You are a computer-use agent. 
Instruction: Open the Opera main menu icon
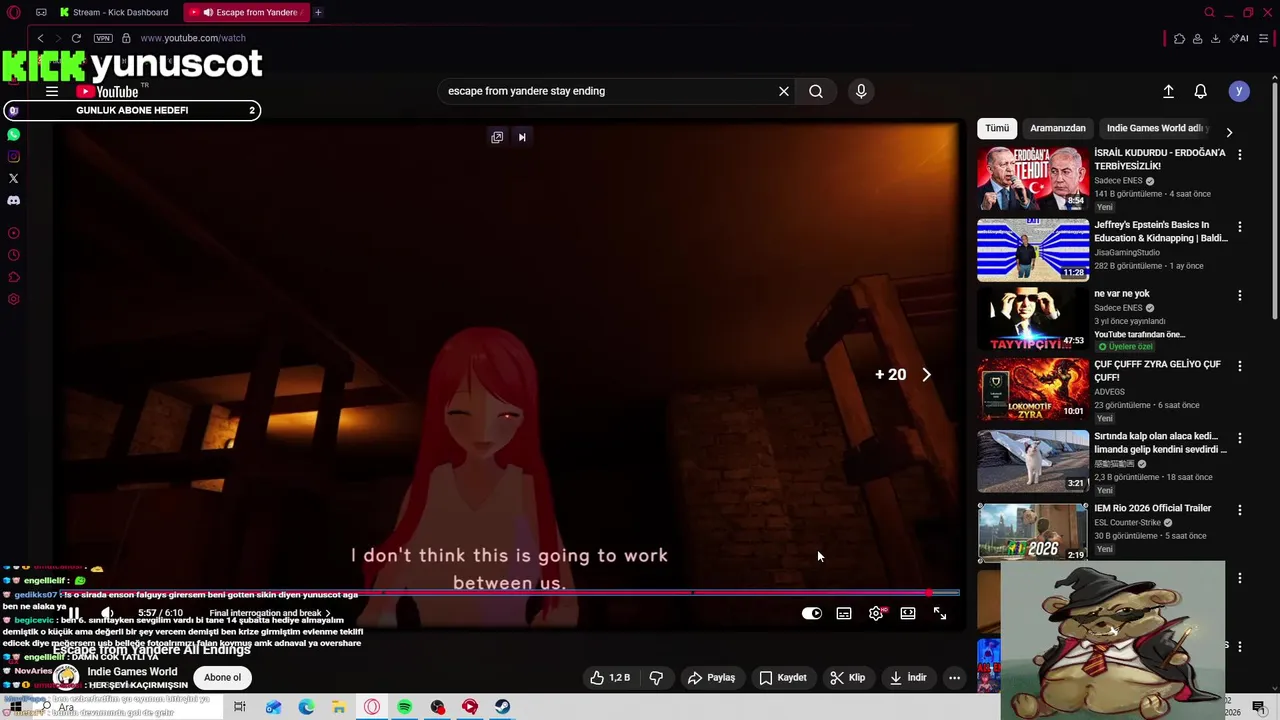pos(13,12)
